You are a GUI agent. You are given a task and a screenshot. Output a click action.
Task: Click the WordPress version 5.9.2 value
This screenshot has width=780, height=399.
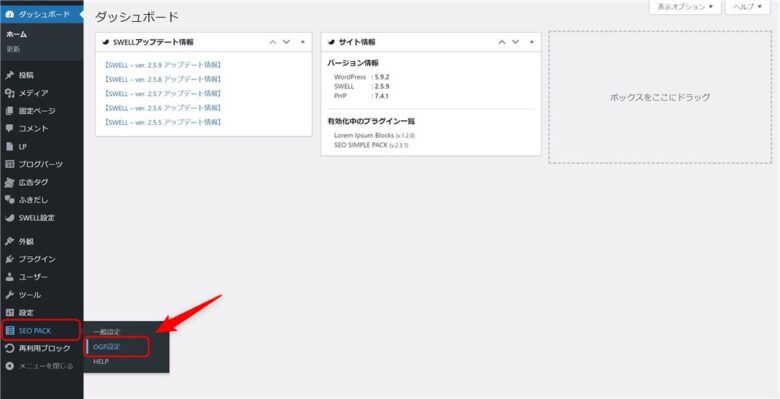point(382,77)
